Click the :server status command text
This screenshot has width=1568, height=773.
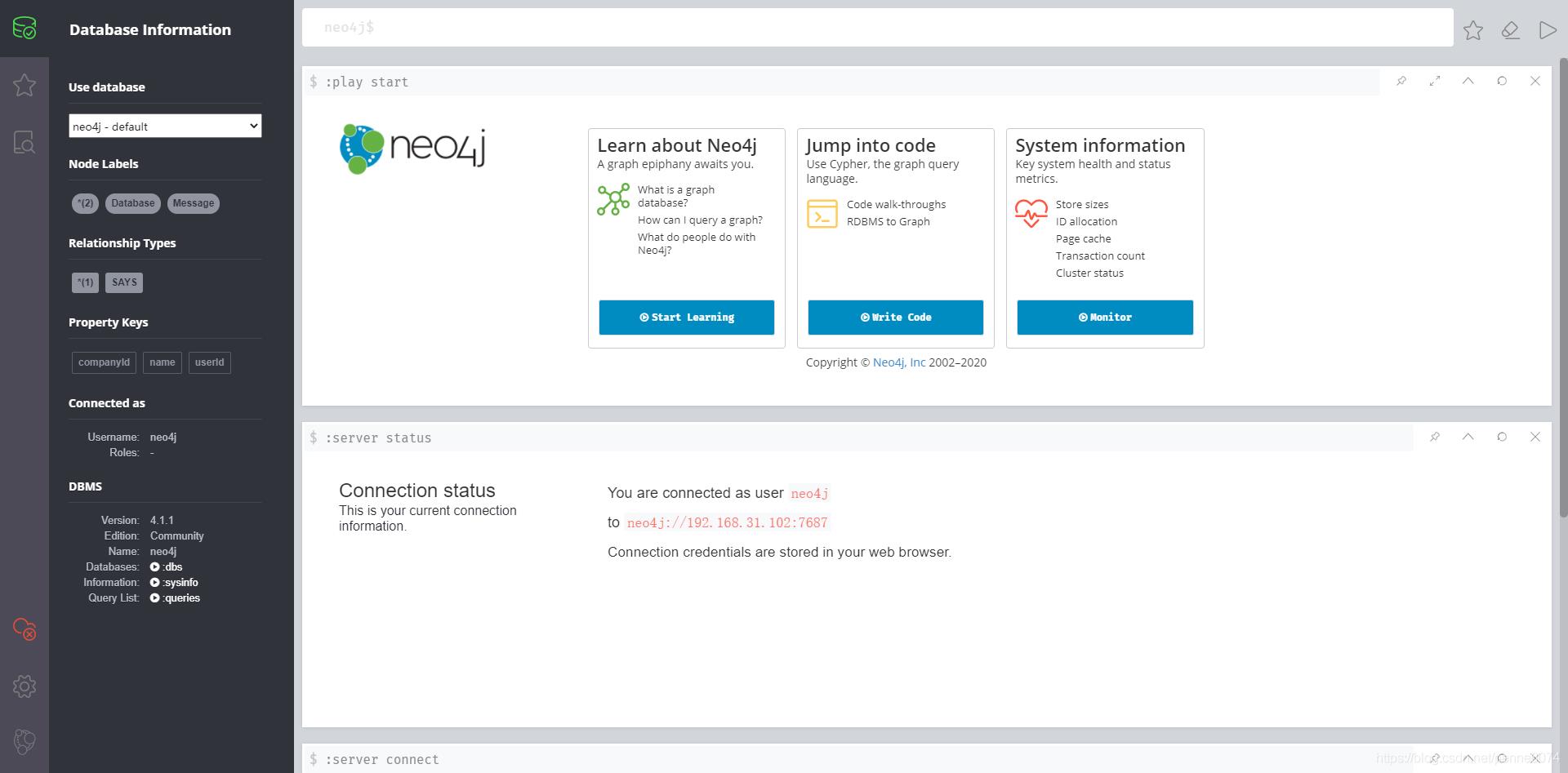click(378, 438)
